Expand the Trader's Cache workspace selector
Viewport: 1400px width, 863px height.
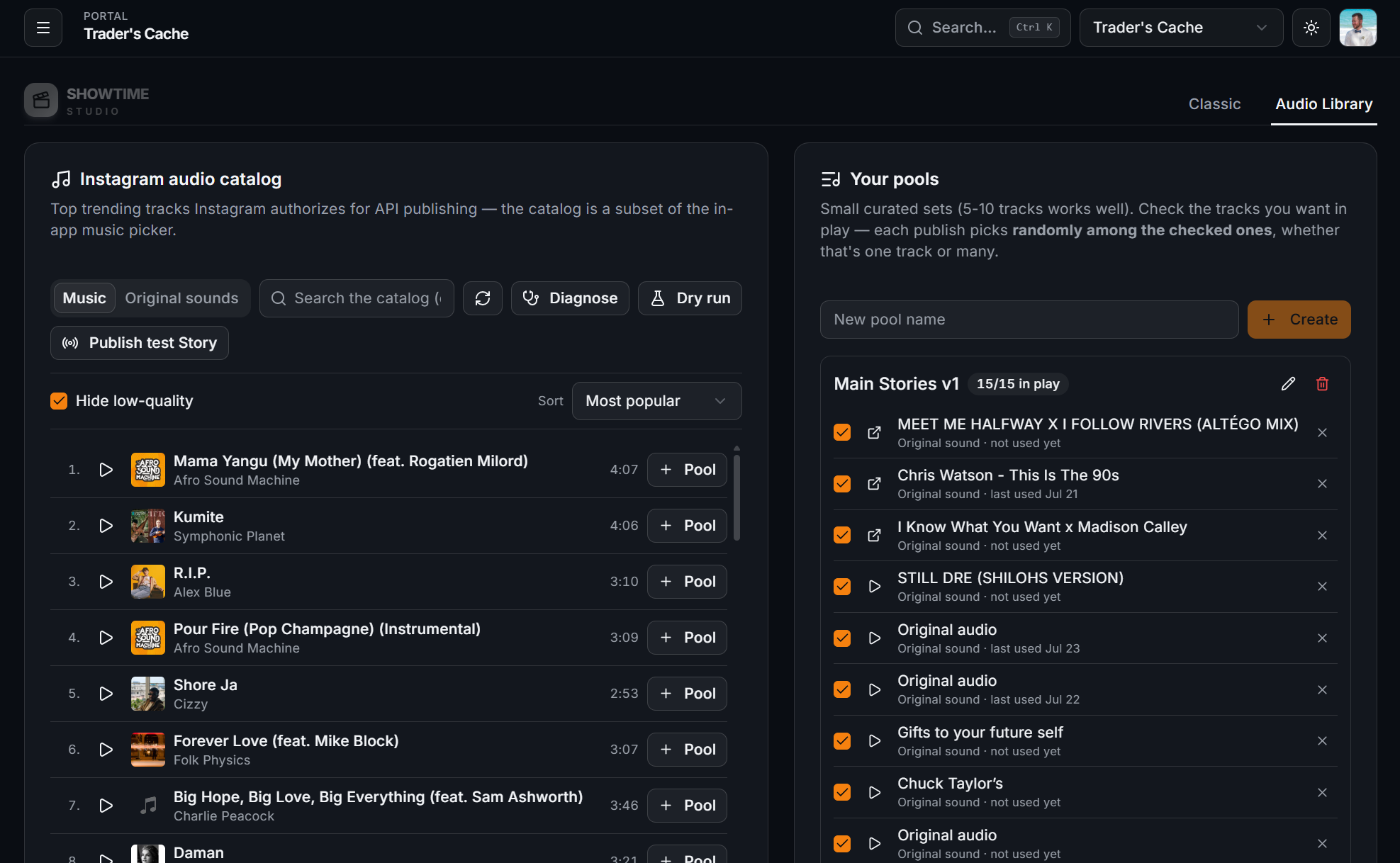click(1181, 28)
